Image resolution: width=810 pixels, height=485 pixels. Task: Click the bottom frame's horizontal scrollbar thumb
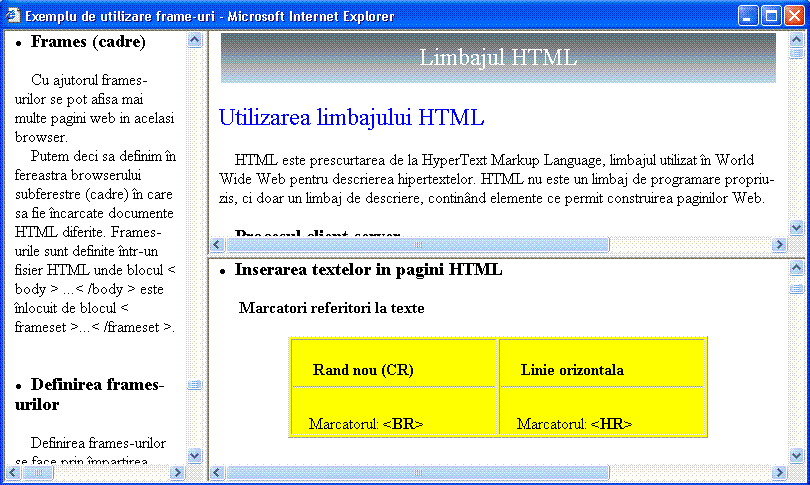click(418, 472)
